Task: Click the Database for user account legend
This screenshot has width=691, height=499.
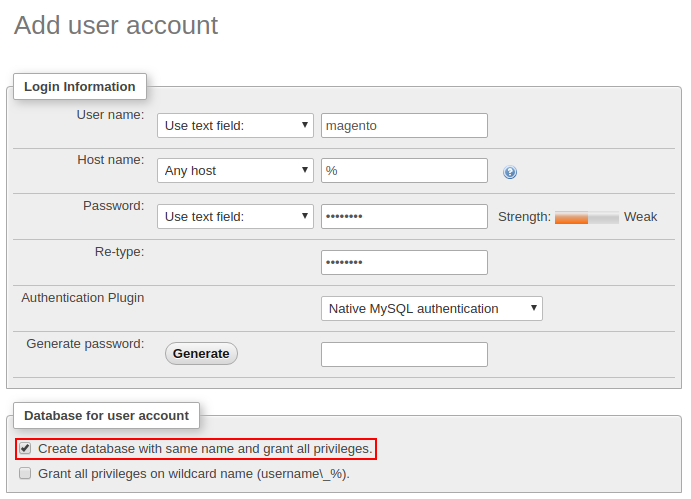Action: 106,415
